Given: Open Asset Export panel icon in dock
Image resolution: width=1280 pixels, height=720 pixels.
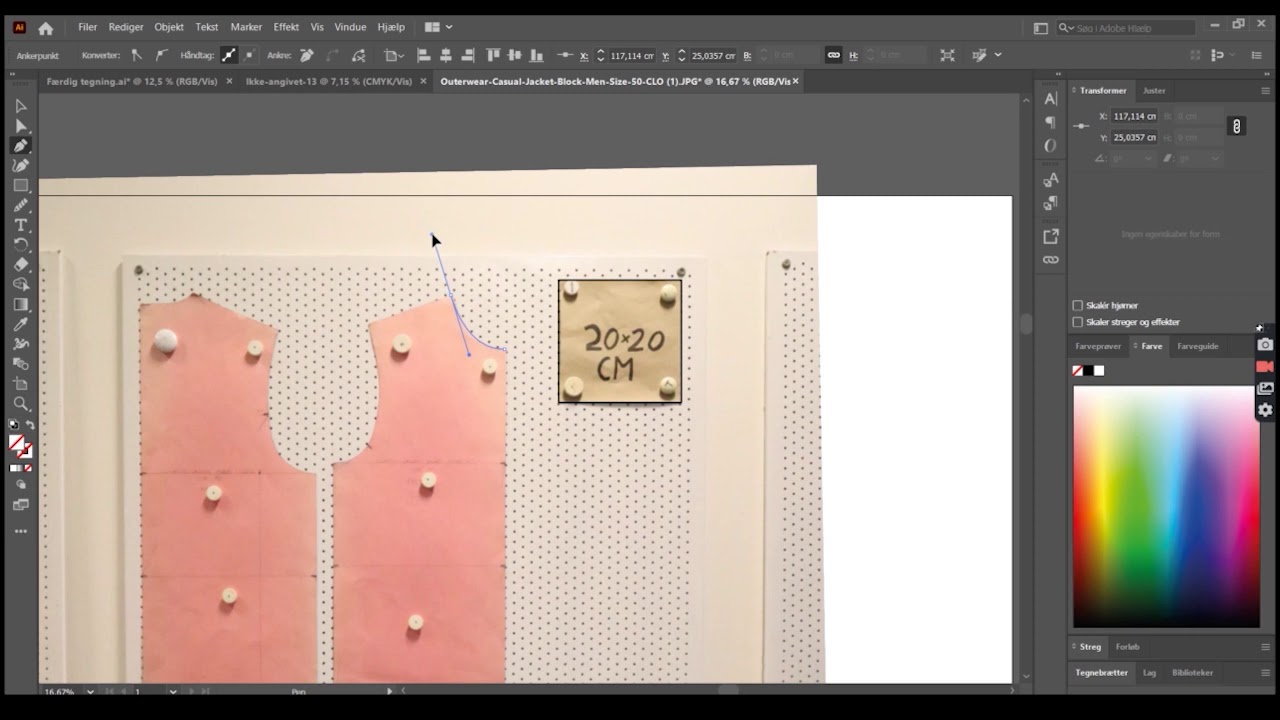Looking at the screenshot, I should click(x=1050, y=237).
